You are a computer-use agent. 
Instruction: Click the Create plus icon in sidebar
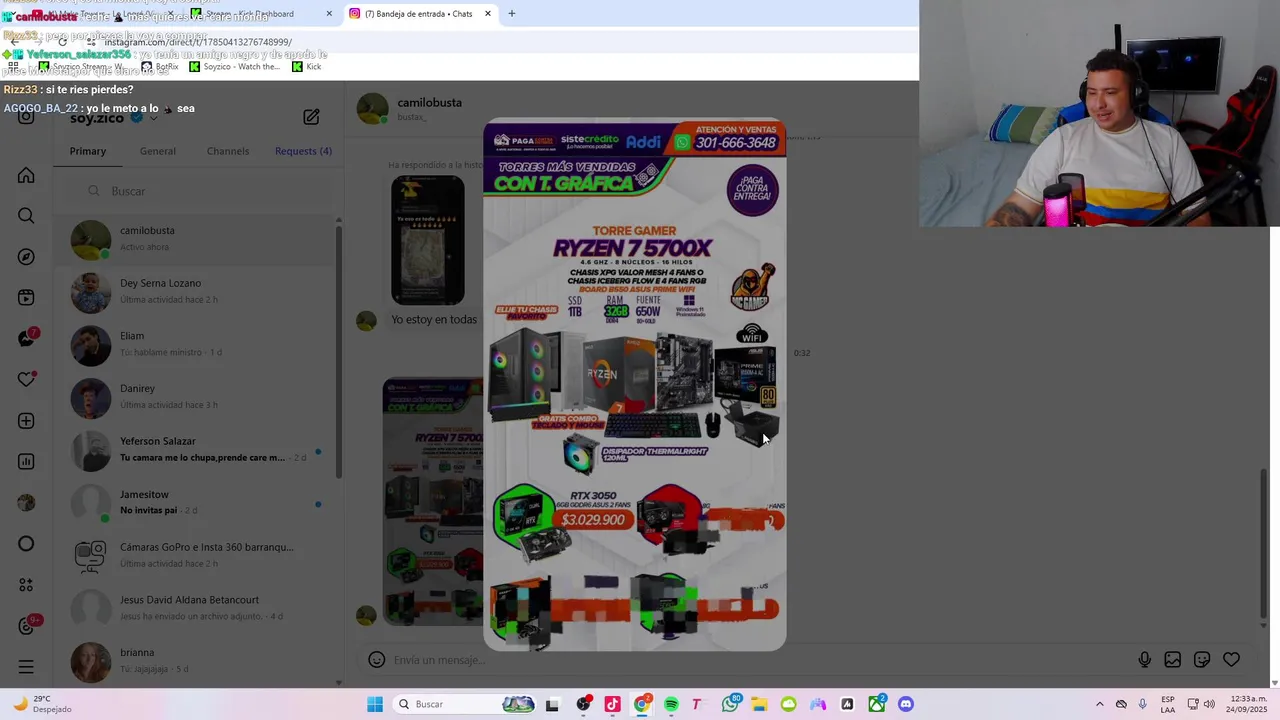coord(26,421)
